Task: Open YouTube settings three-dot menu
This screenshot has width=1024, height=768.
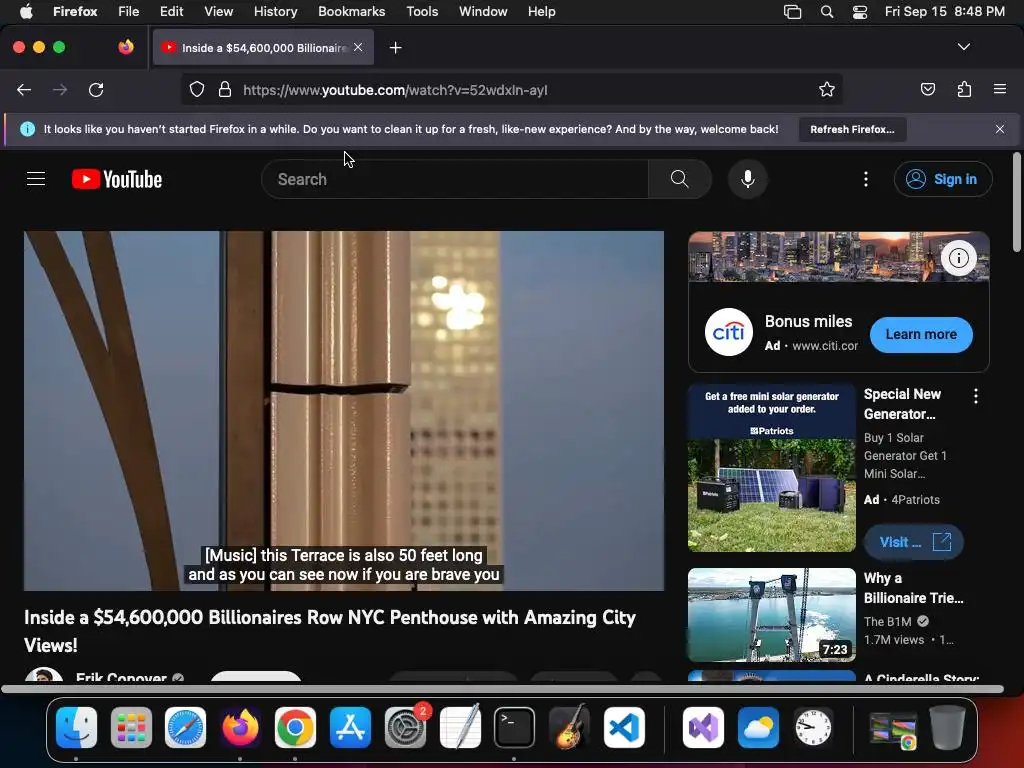Action: pyautogui.click(x=866, y=179)
